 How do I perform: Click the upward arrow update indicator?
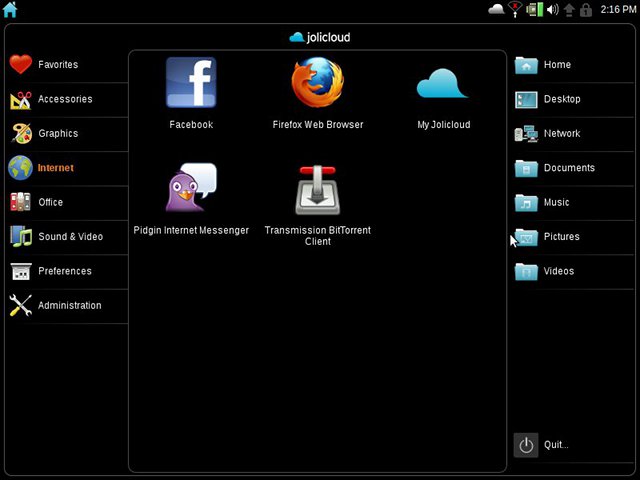[569, 10]
